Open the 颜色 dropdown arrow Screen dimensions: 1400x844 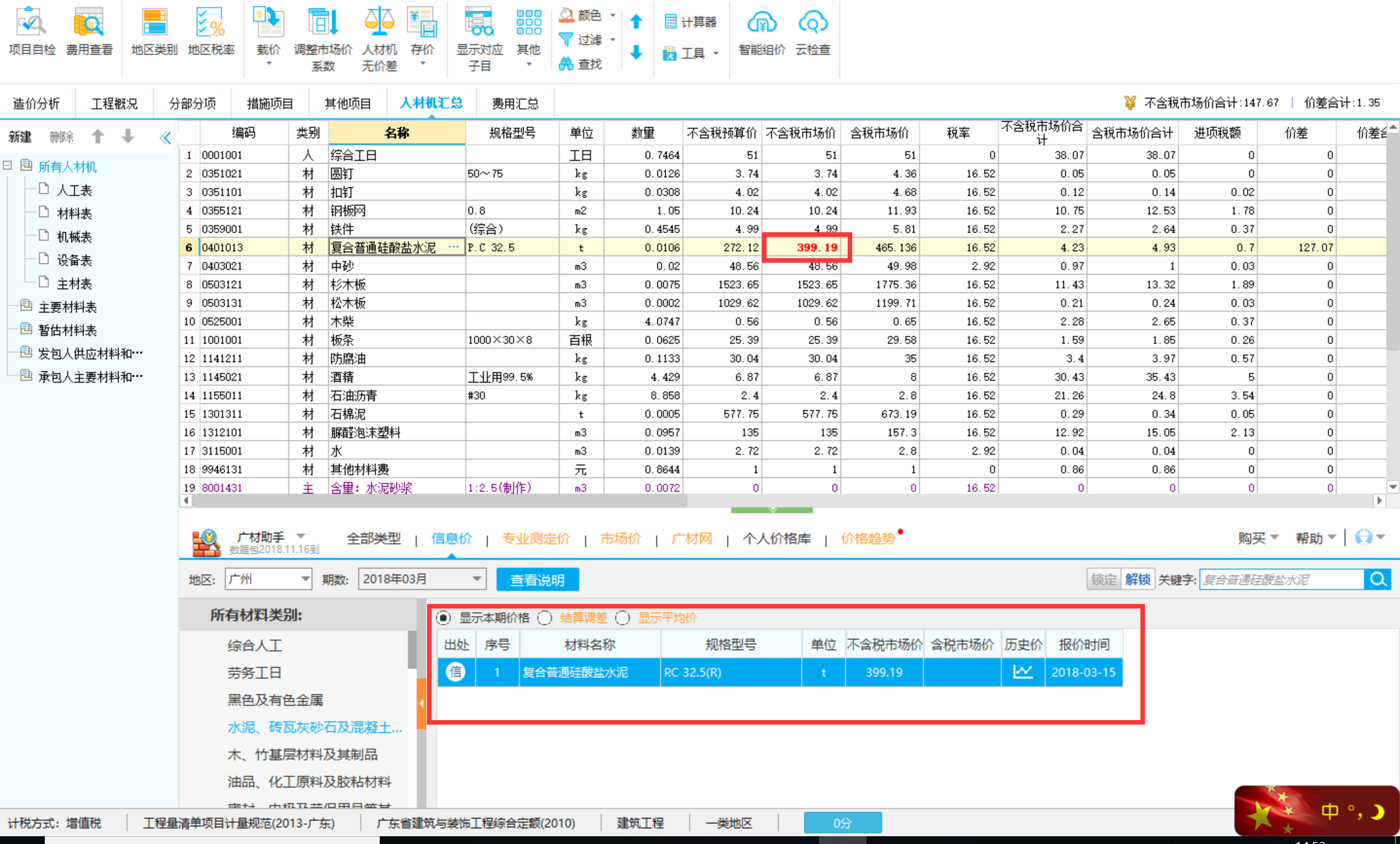click(x=612, y=15)
